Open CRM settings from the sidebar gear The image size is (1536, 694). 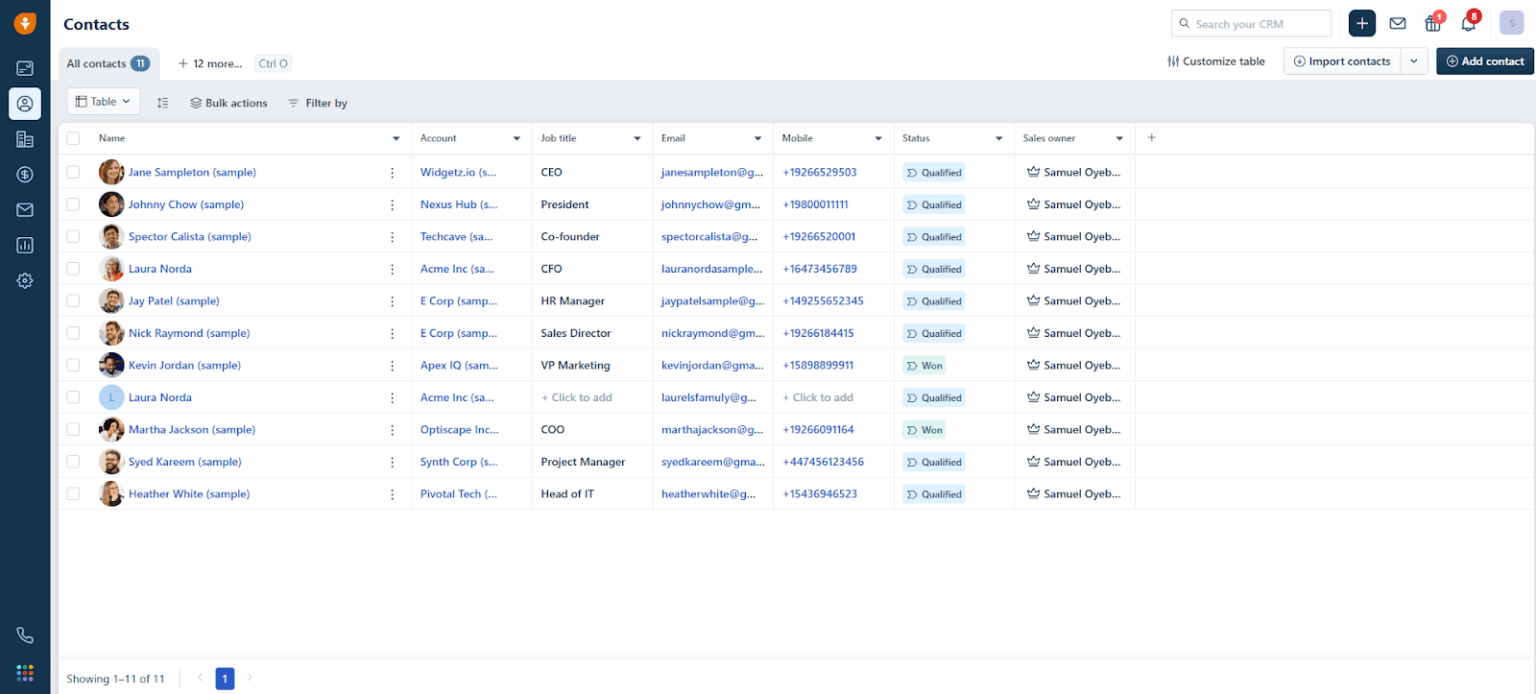point(25,281)
